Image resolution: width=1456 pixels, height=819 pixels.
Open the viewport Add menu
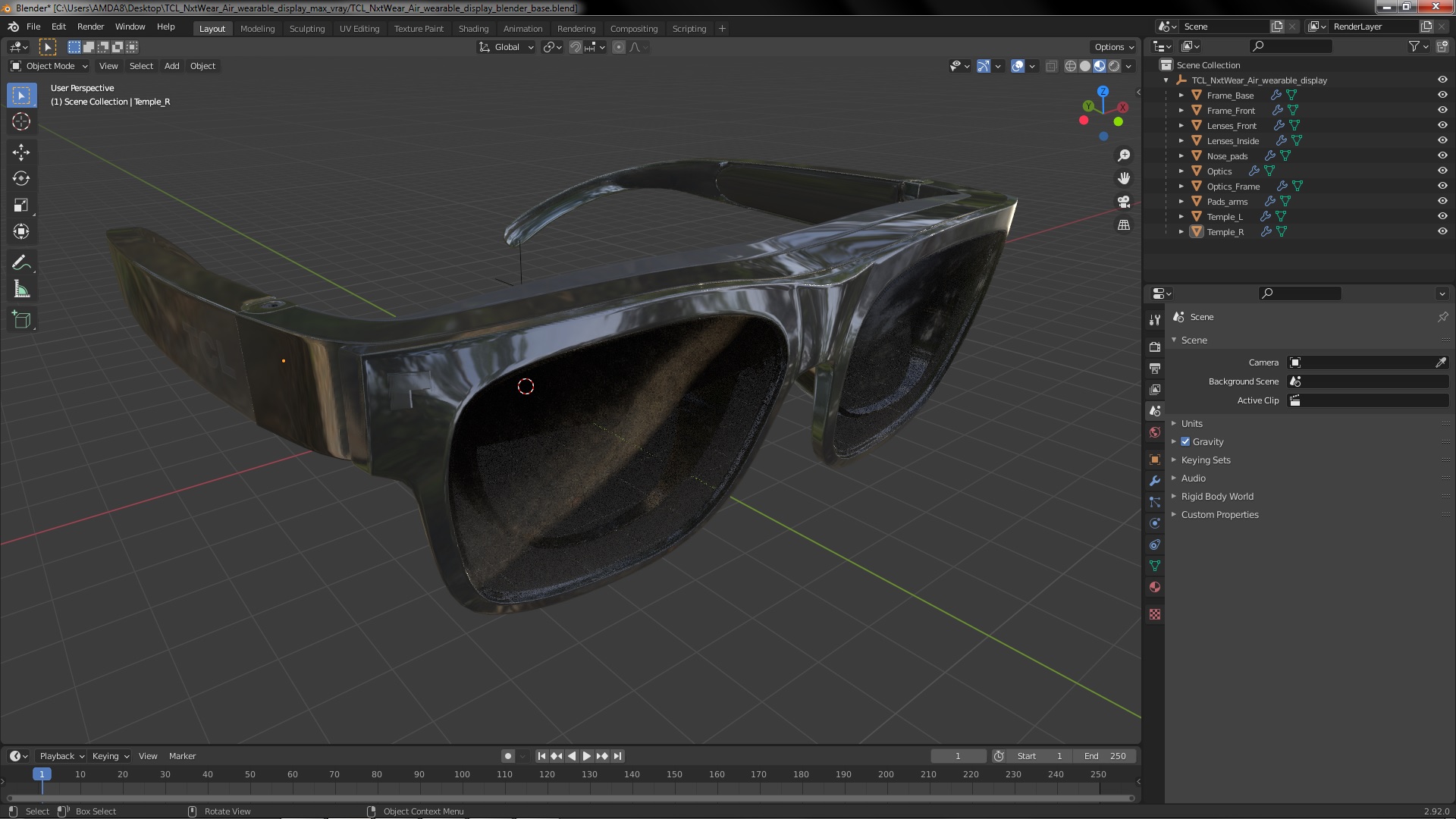172,66
